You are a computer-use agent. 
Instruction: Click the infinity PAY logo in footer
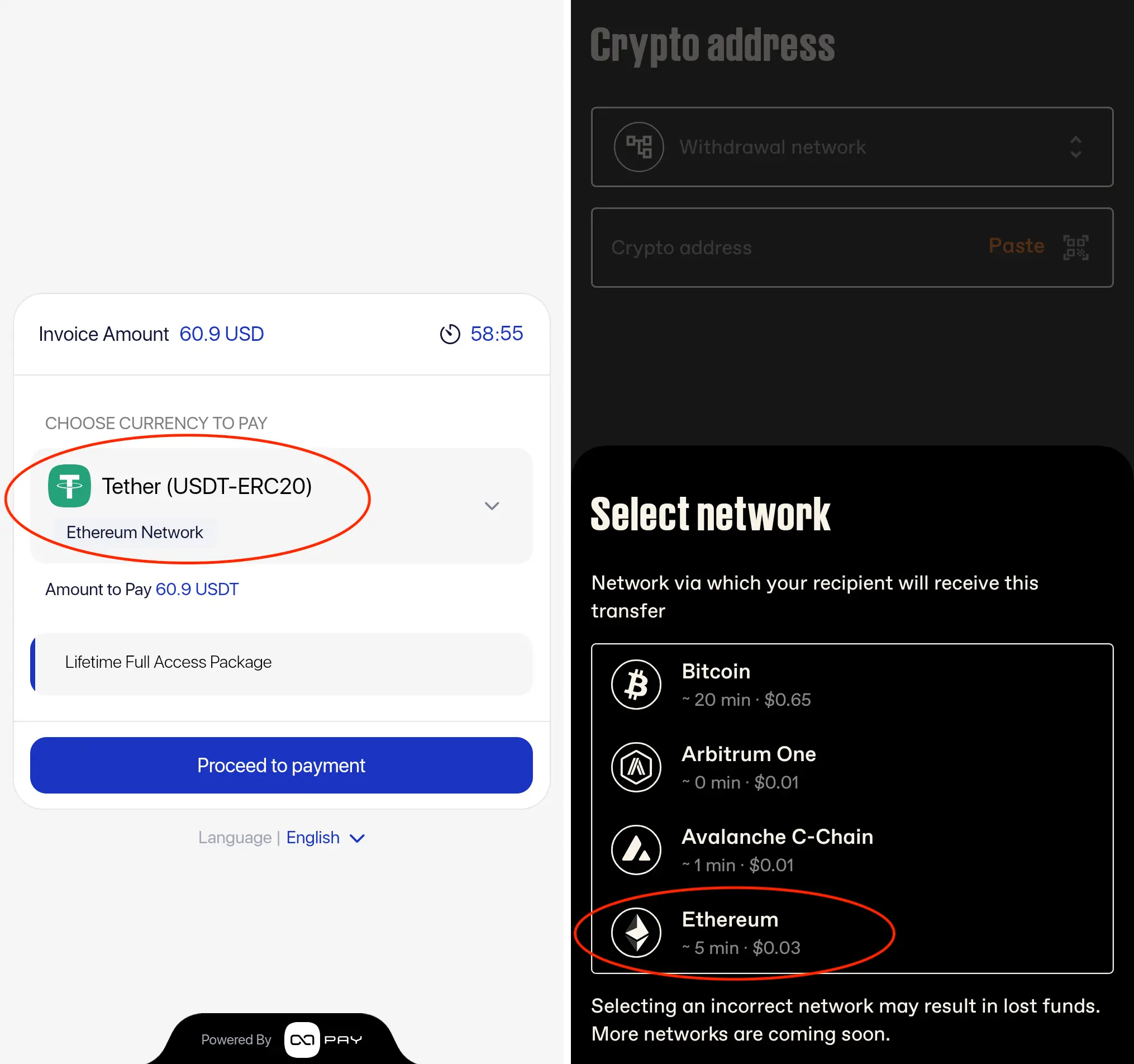pyautogui.click(x=324, y=1039)
